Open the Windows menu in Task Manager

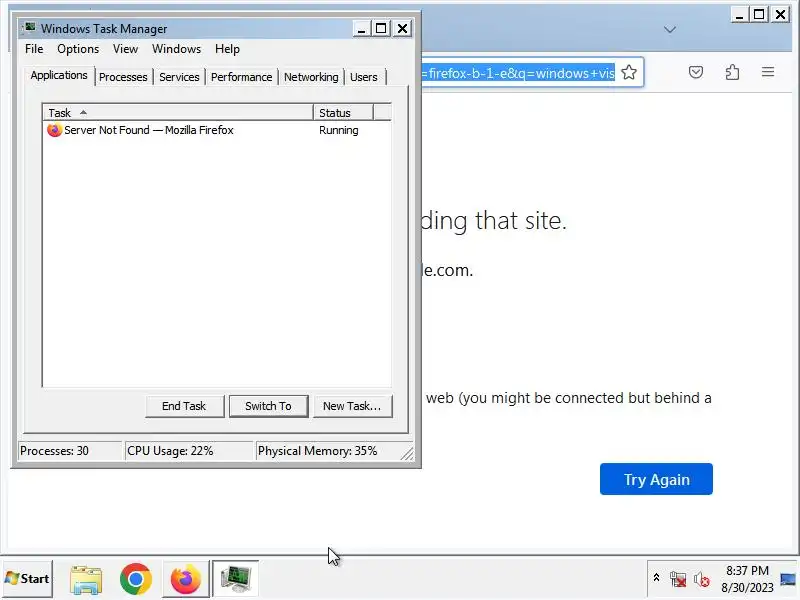point(177,49)
